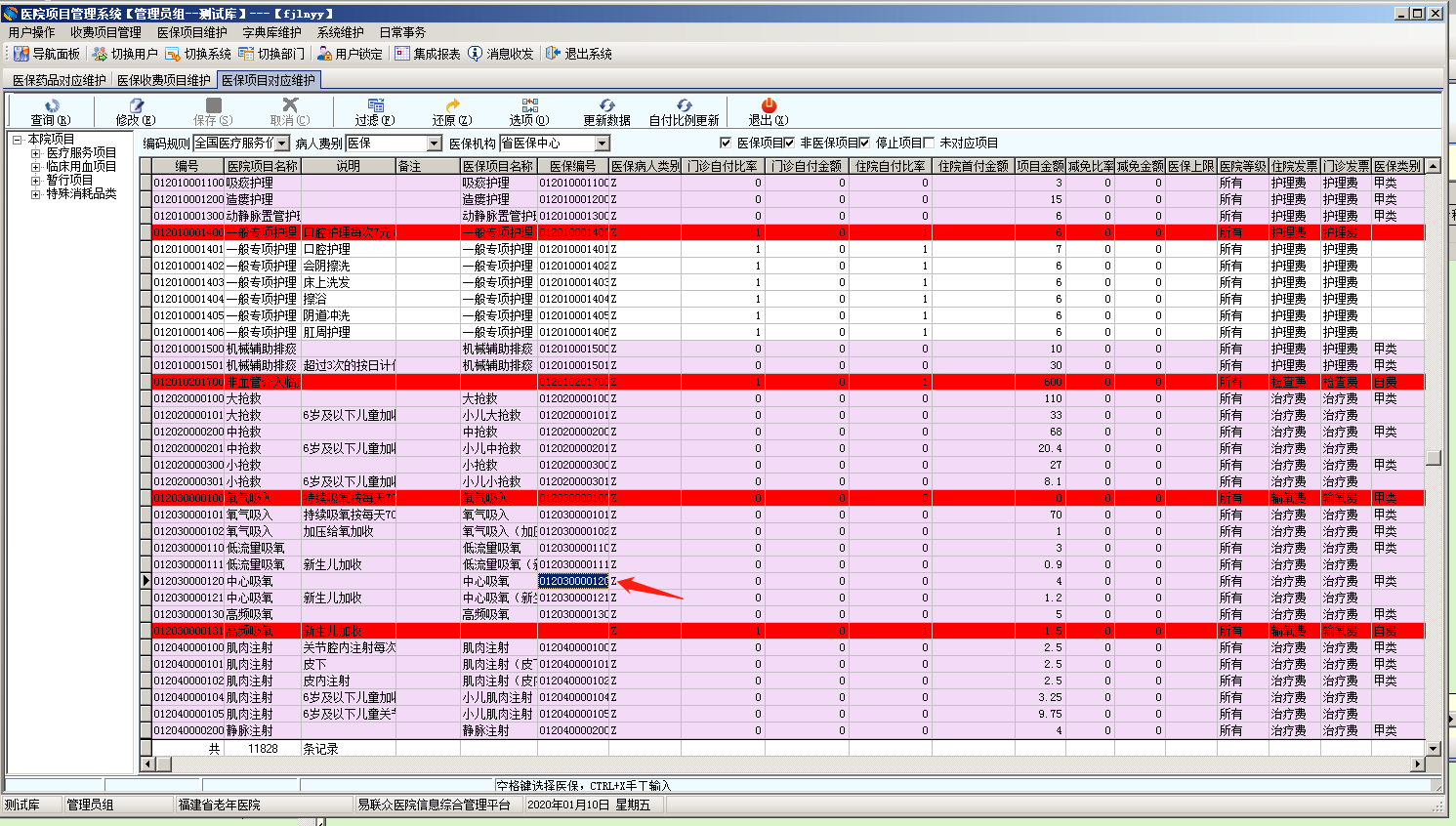1456x826 pixels.
Task: Expand the 特殊消耗品类 tree node
Action: pyautogui.click(x=36, y=194)
